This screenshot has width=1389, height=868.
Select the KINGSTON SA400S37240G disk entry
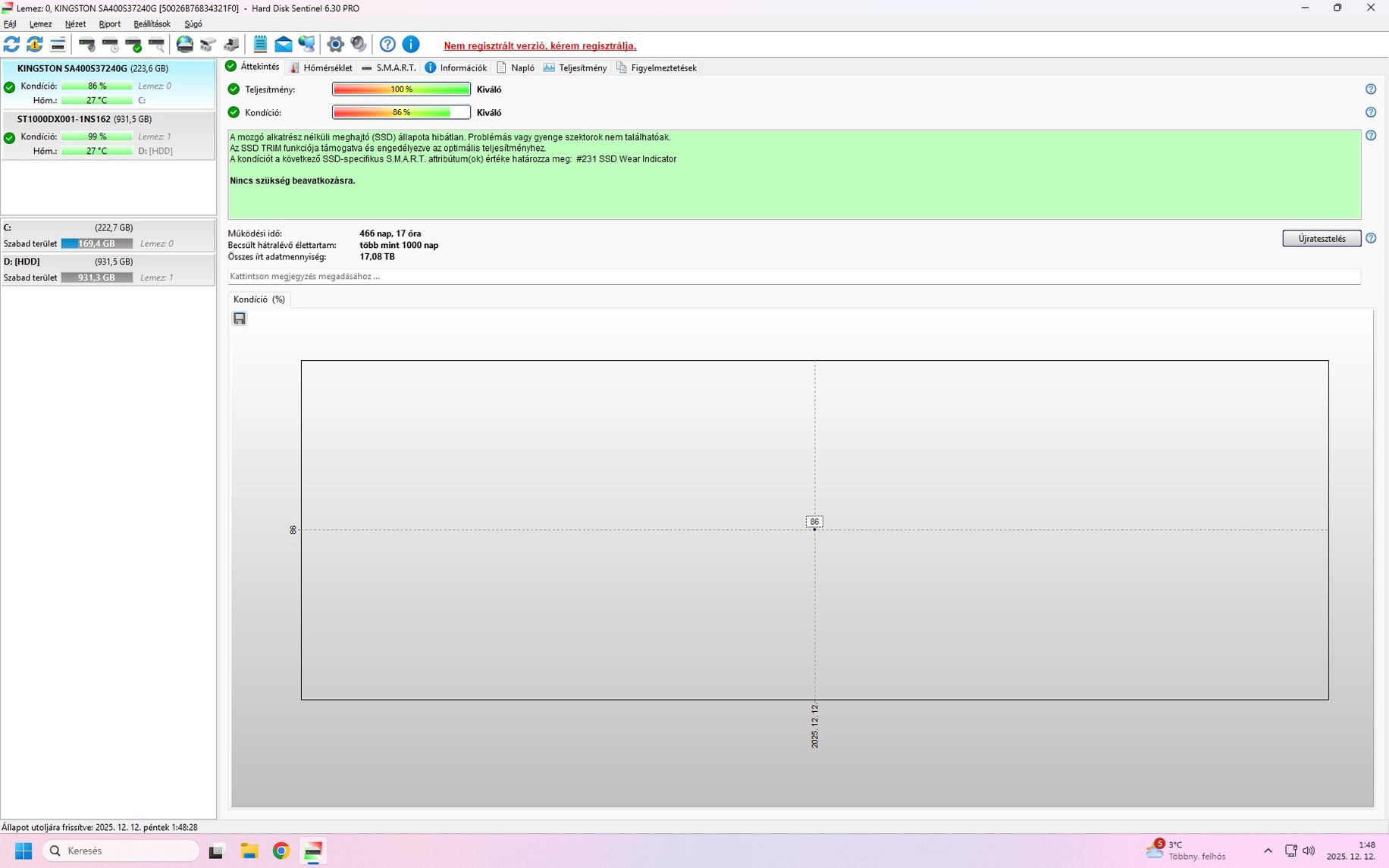(108, 84)
